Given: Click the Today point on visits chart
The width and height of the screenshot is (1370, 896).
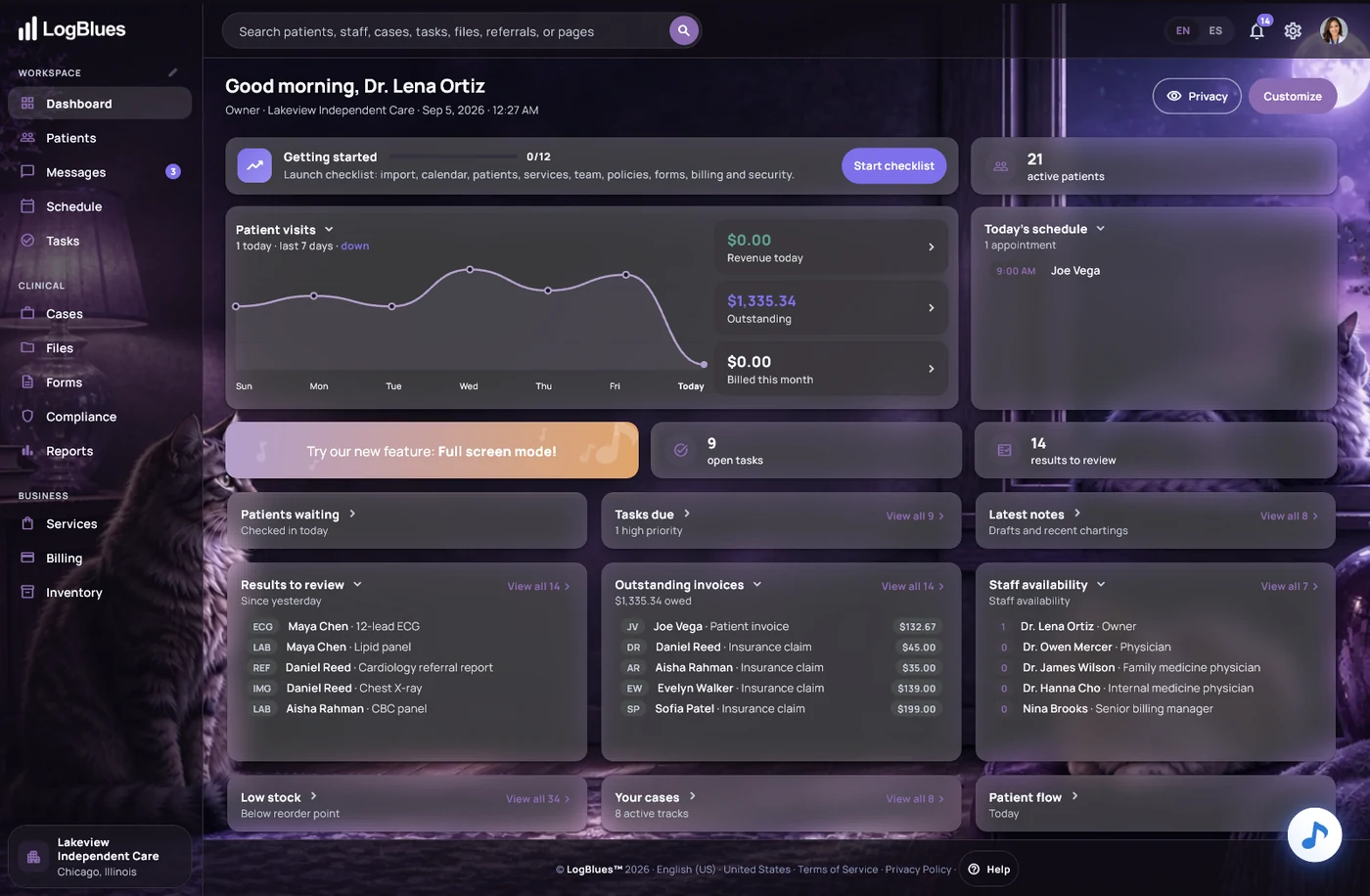Looking at the screenshot, I should (x=704, y=365).
